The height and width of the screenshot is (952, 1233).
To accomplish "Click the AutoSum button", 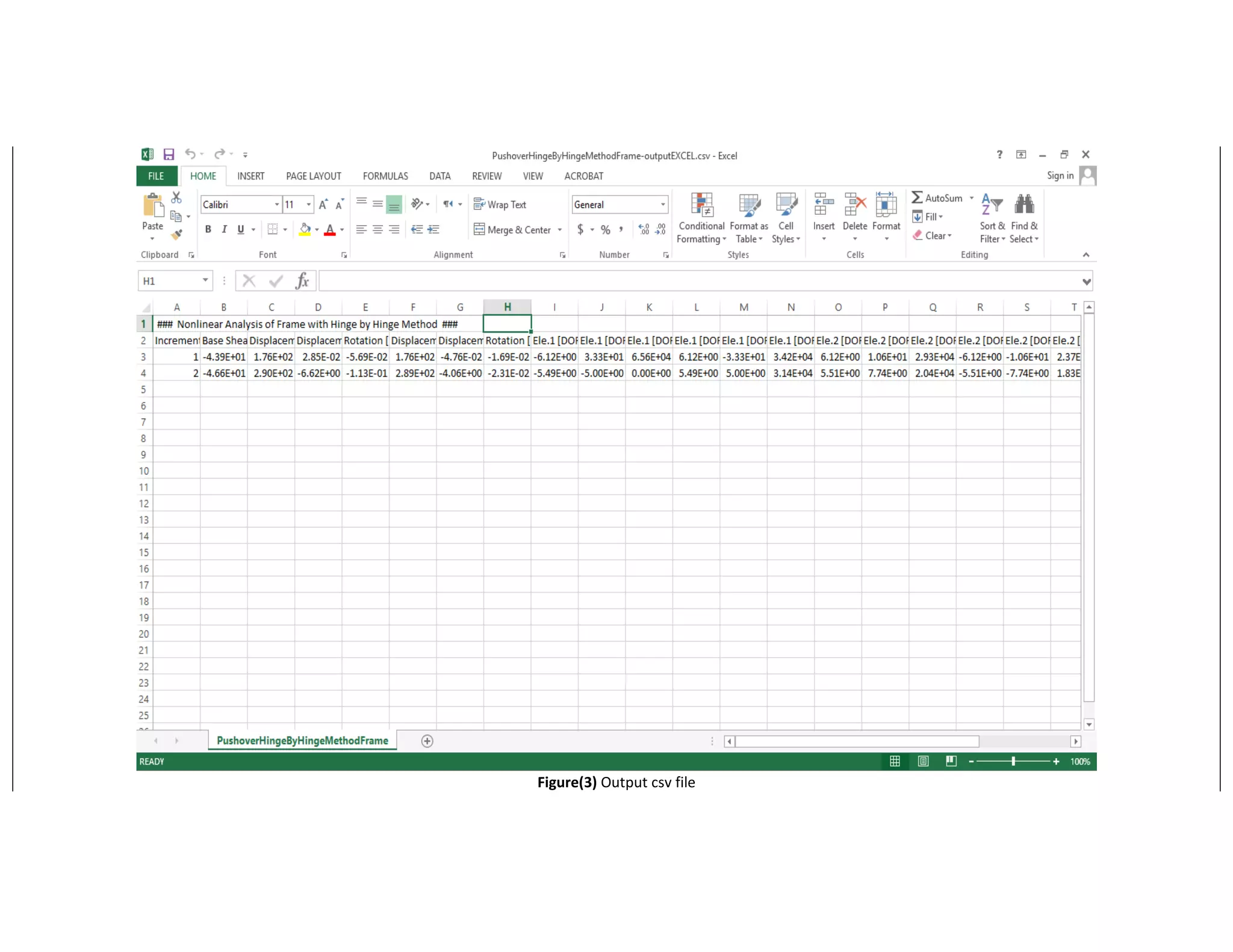I will (x=937, y=198).
